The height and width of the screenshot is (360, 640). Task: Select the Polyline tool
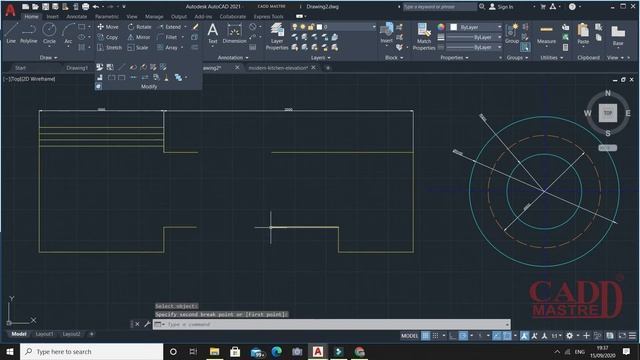29,33
